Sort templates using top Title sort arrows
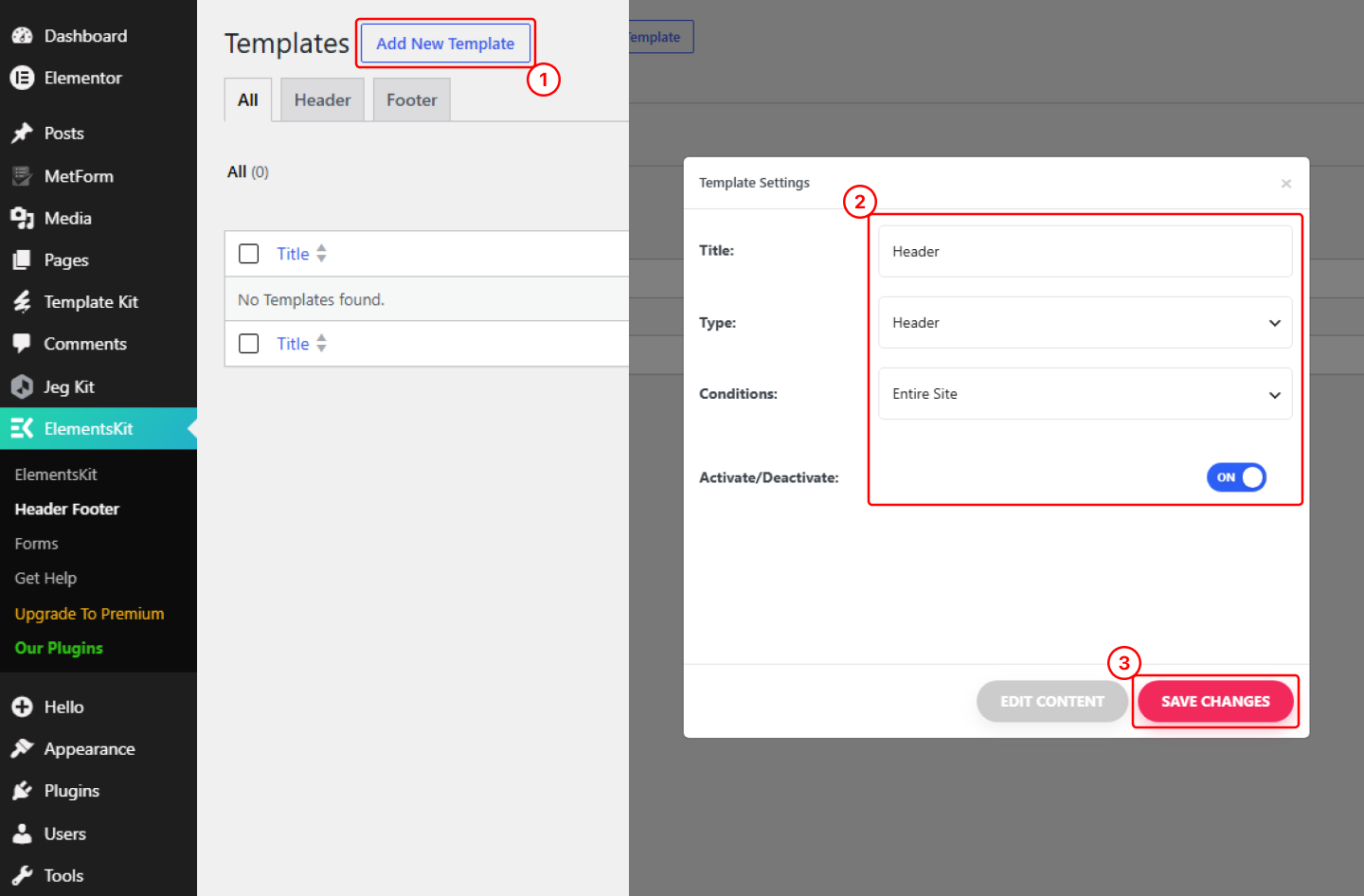This screenshot has height=896, width=1364. pyautogui.click(x=322, y=253)
